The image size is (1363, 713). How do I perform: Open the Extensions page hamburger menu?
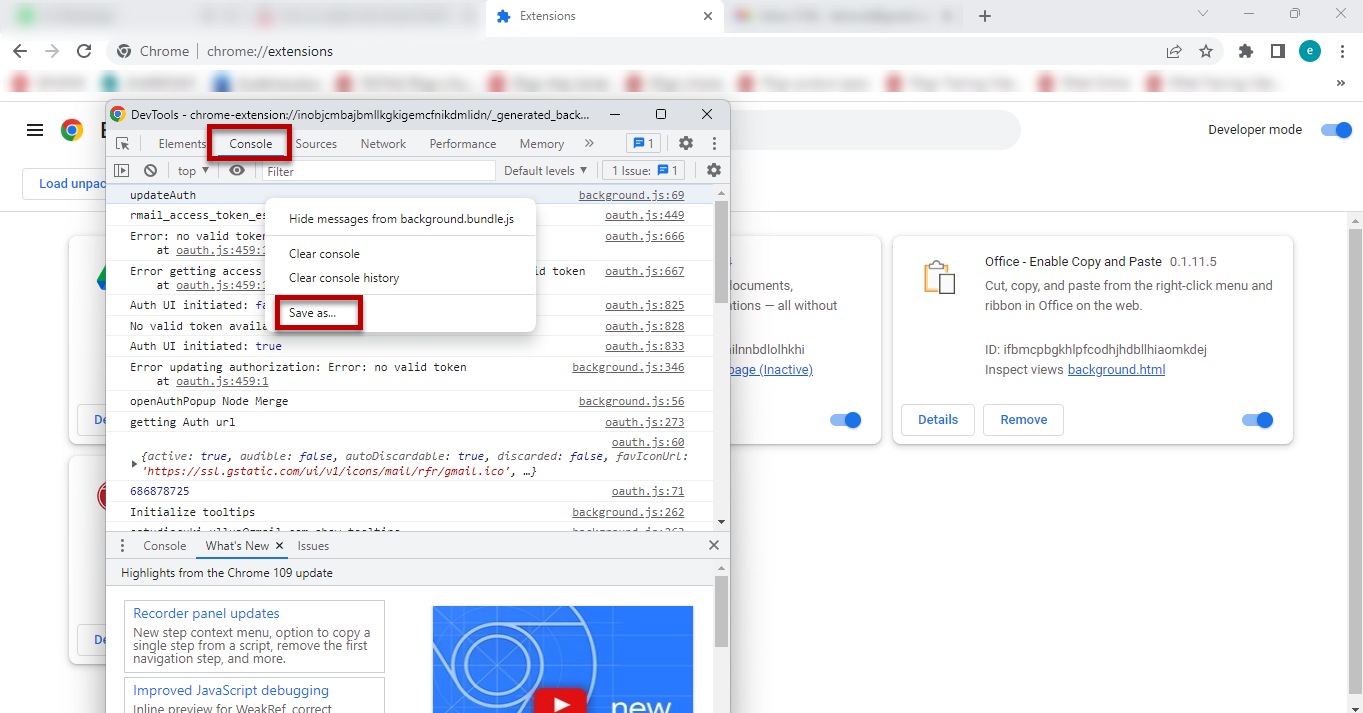pyautogui.click(x=35, y=130)
